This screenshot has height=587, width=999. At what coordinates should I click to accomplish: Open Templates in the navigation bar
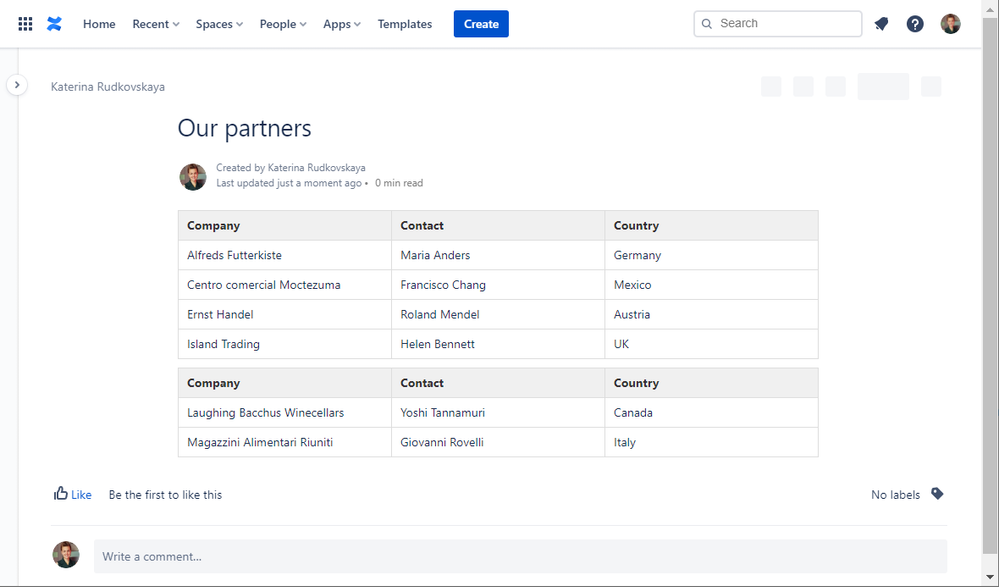pos(405,24)
